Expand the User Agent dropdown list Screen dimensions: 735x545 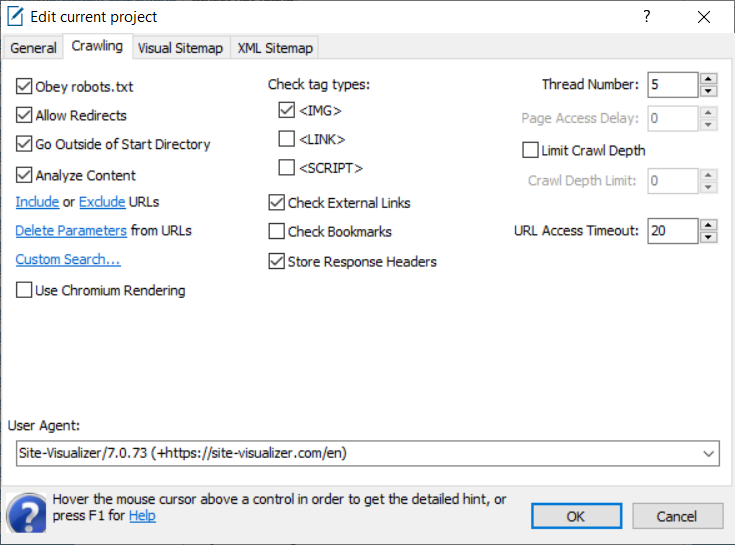pos(709,453)
